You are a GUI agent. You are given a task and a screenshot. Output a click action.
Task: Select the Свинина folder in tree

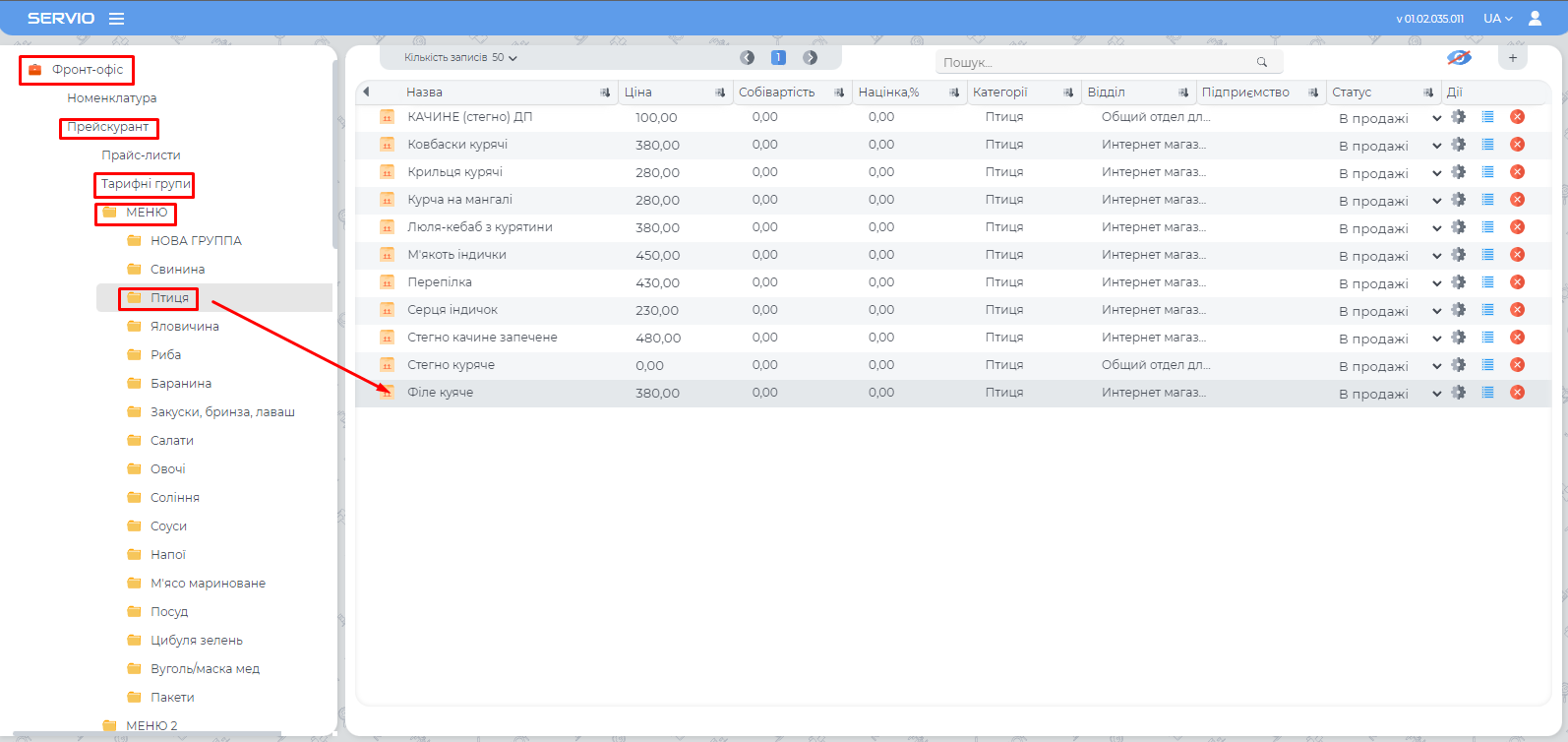pyautogui.click(x=177, y=270)
